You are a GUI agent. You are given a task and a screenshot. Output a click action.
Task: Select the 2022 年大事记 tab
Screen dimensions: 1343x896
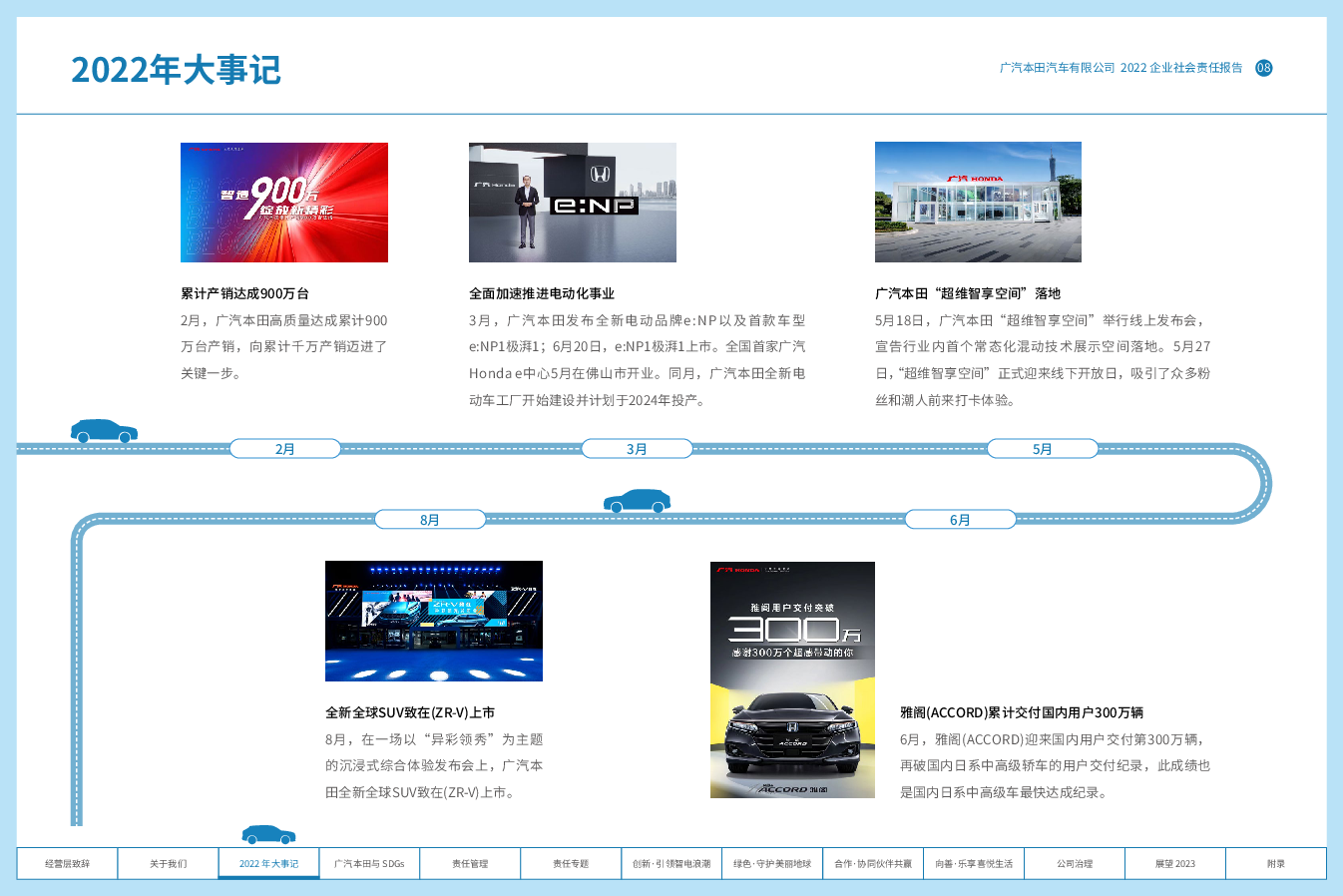coord(268,863)
